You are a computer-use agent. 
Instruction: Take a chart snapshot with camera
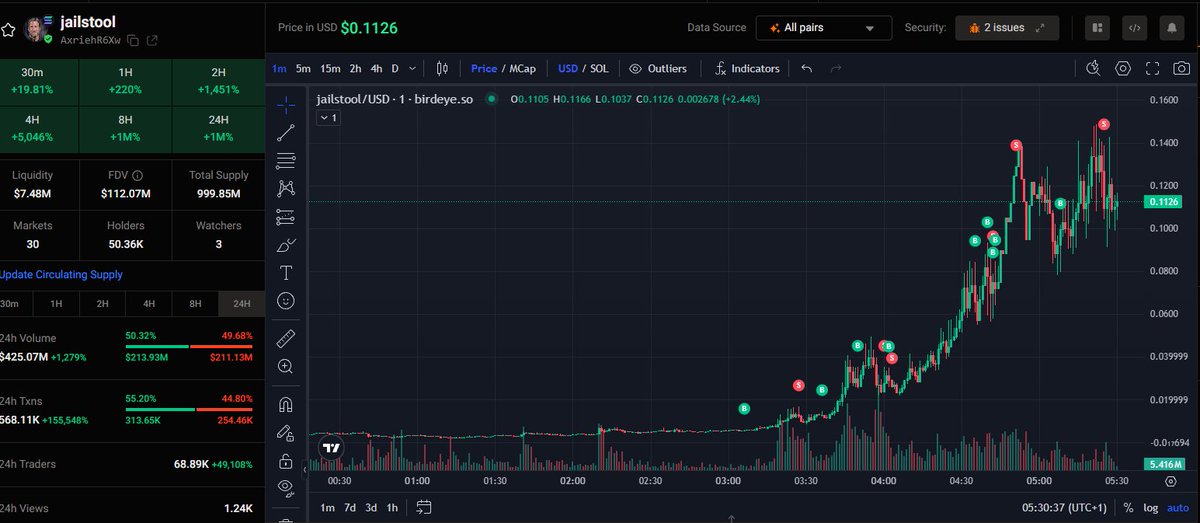(1182, 69)
